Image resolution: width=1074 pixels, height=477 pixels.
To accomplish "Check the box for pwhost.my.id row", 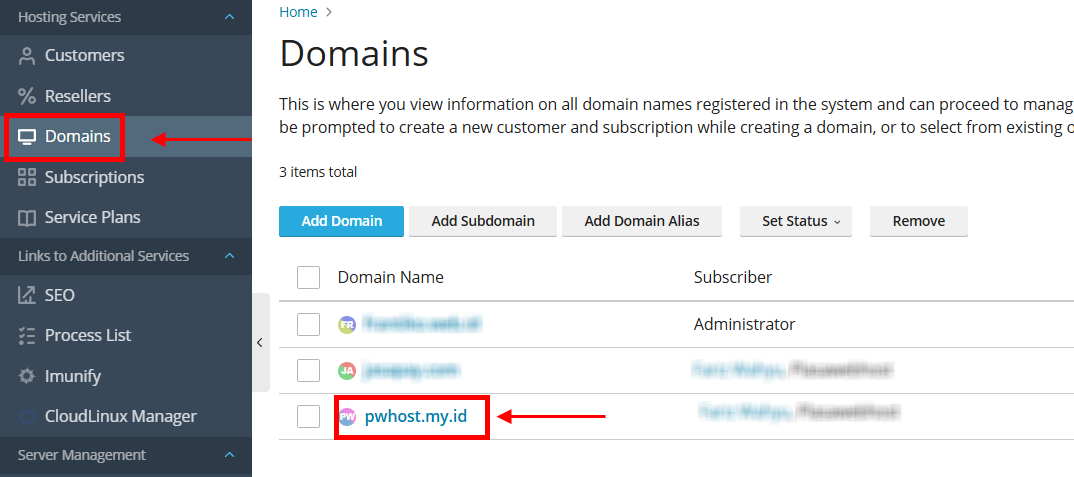I will pyautogui.click(x=308, y=416).
